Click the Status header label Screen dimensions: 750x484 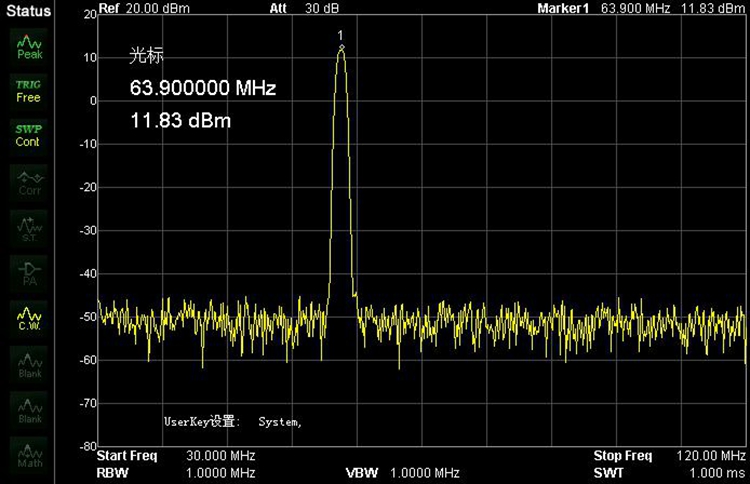29,10
